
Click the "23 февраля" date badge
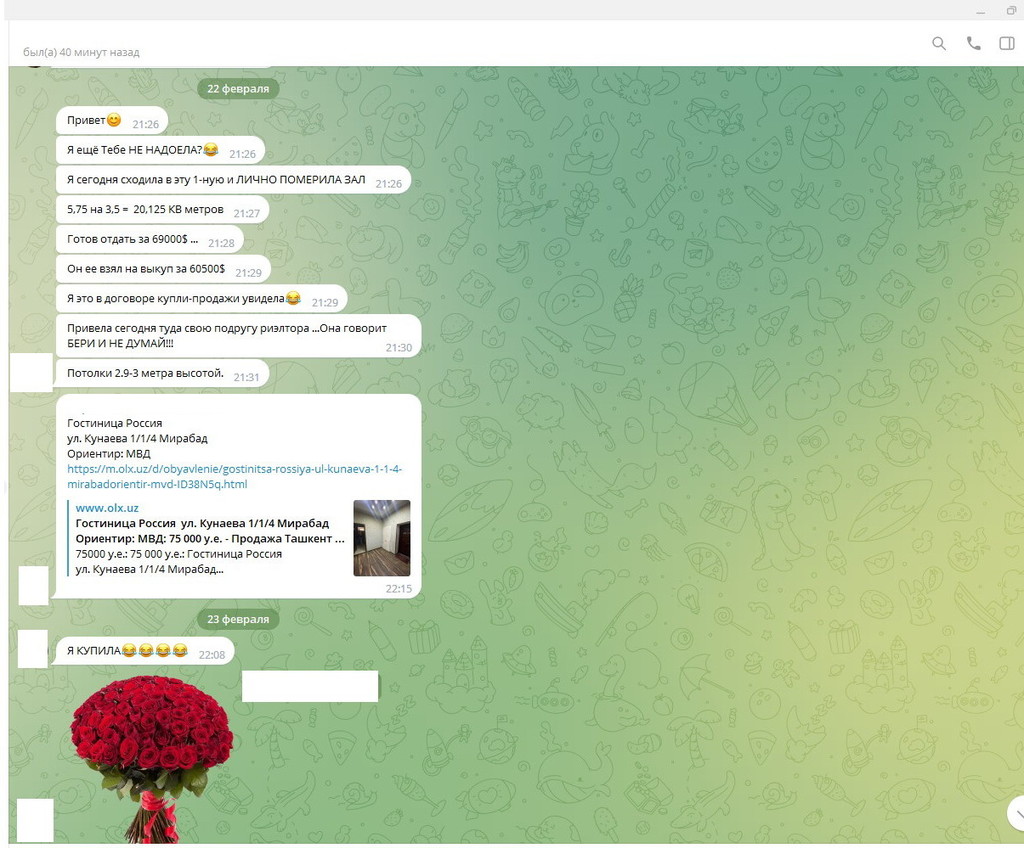238,619
